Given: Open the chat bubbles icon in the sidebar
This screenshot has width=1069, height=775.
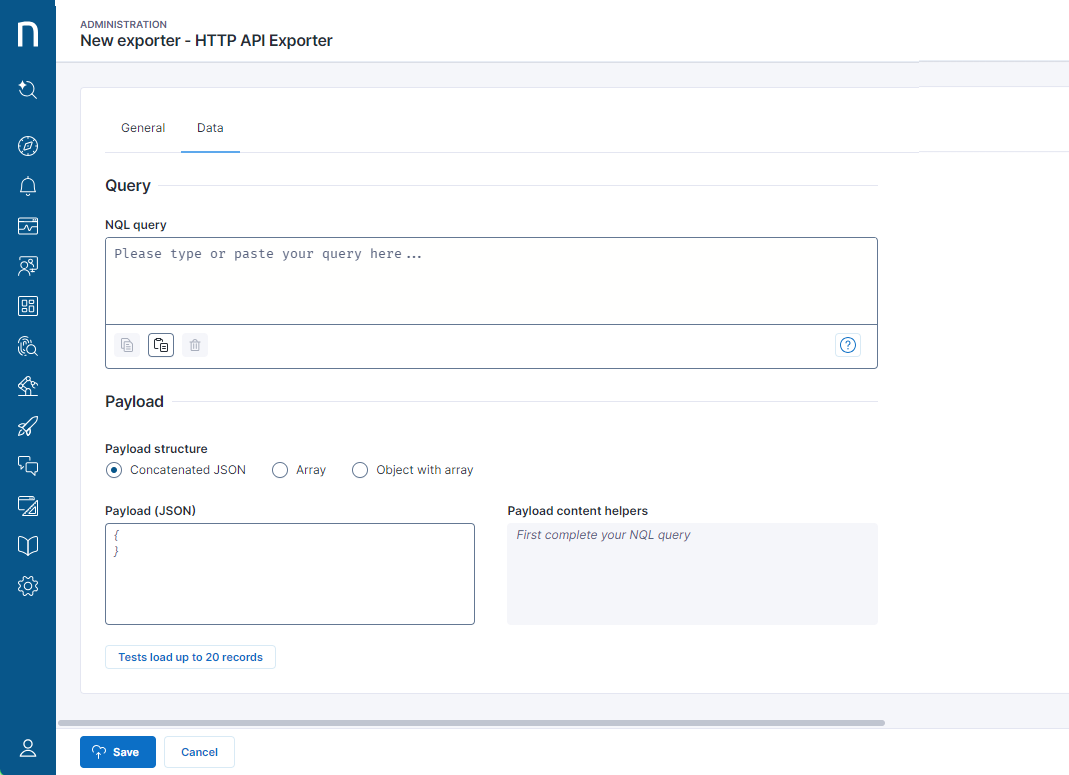Looking at the screenshot, I should 28,466.
